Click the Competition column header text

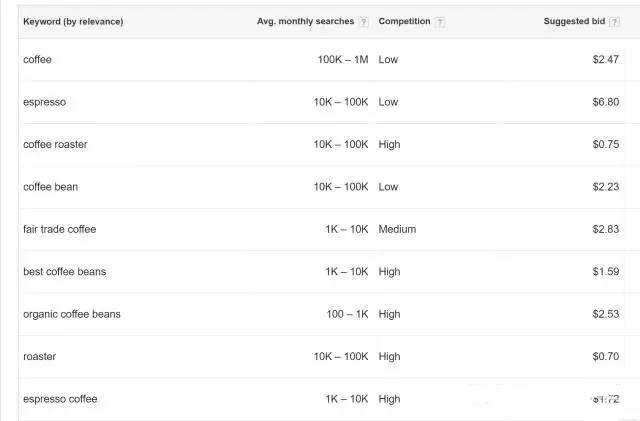click(x=405, y=22)
